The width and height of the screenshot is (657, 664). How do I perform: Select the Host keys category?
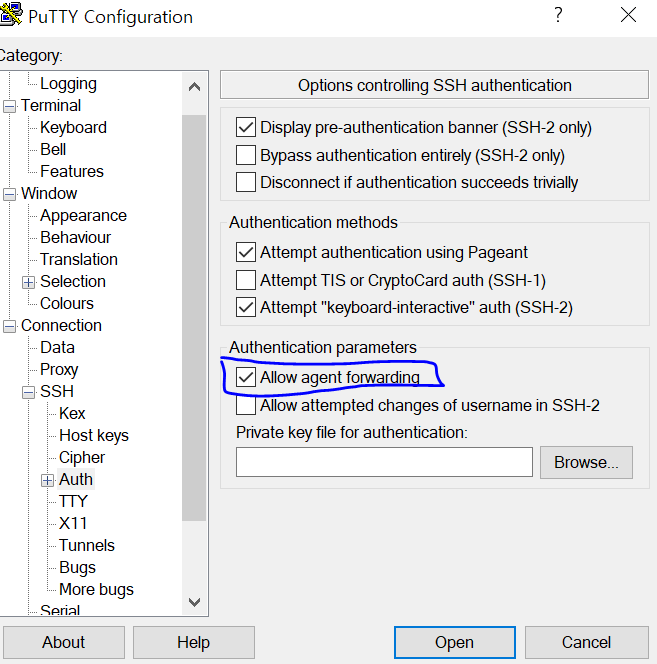94,436
